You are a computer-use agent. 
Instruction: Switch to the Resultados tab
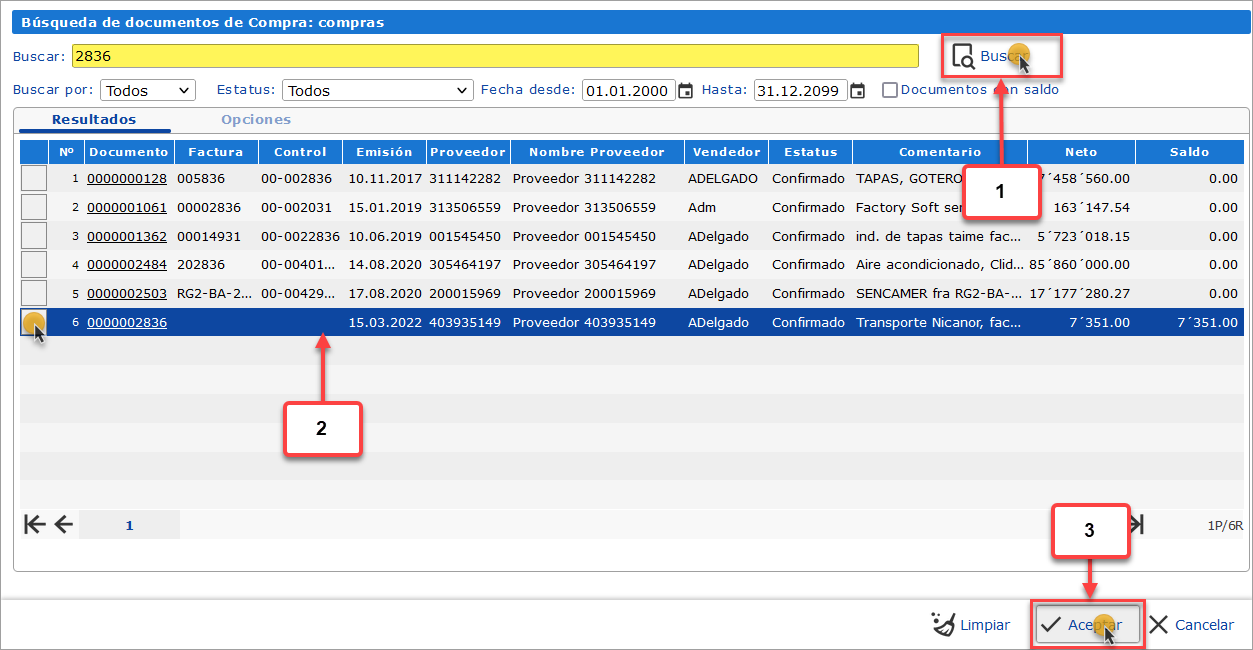94,120
